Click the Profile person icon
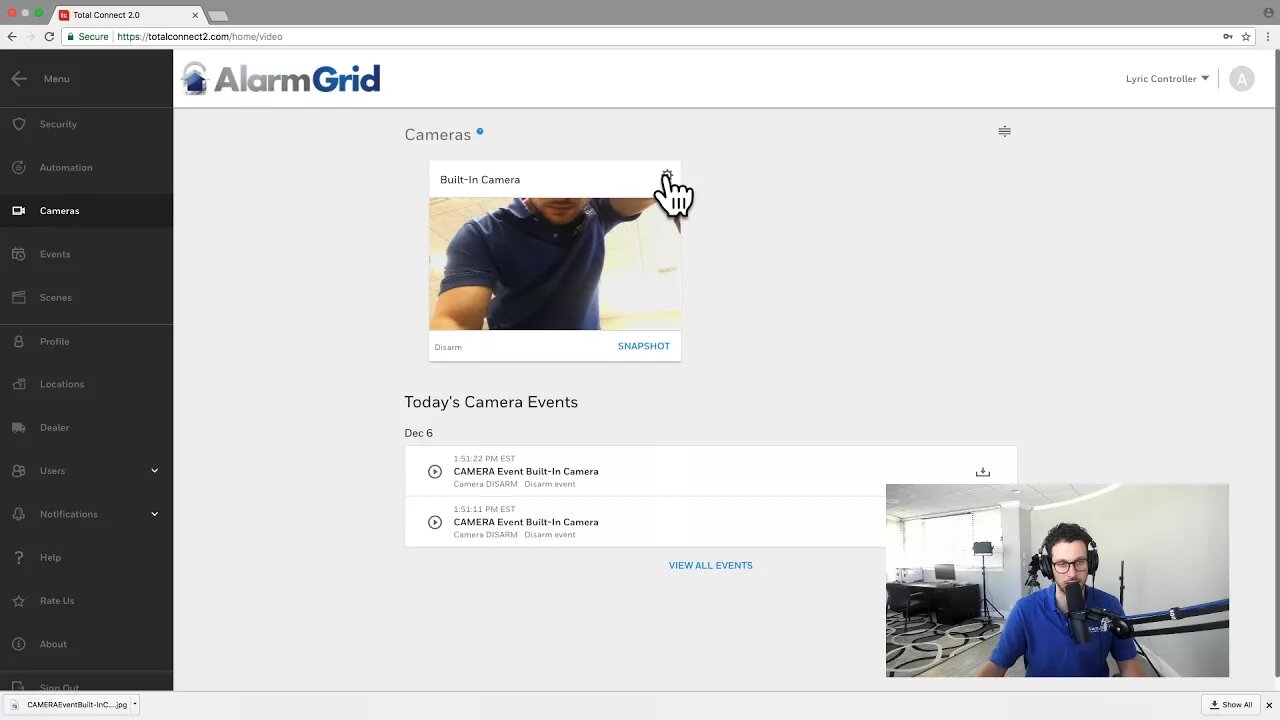Screen dimensions: 1280x720 pyautogui.click(x=19, y=341)
